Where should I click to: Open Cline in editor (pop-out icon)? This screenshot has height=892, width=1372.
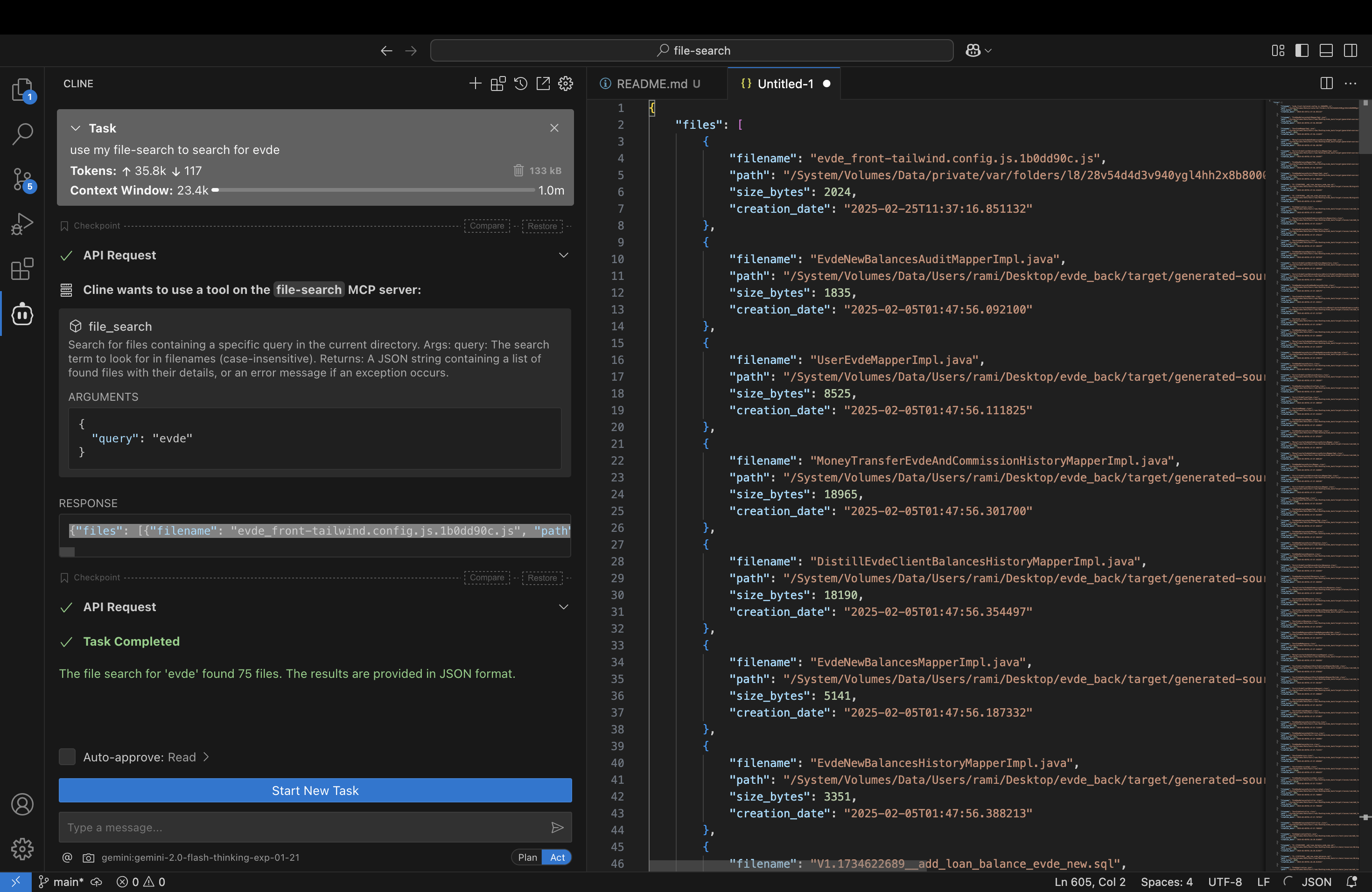(x=543, y=84)
